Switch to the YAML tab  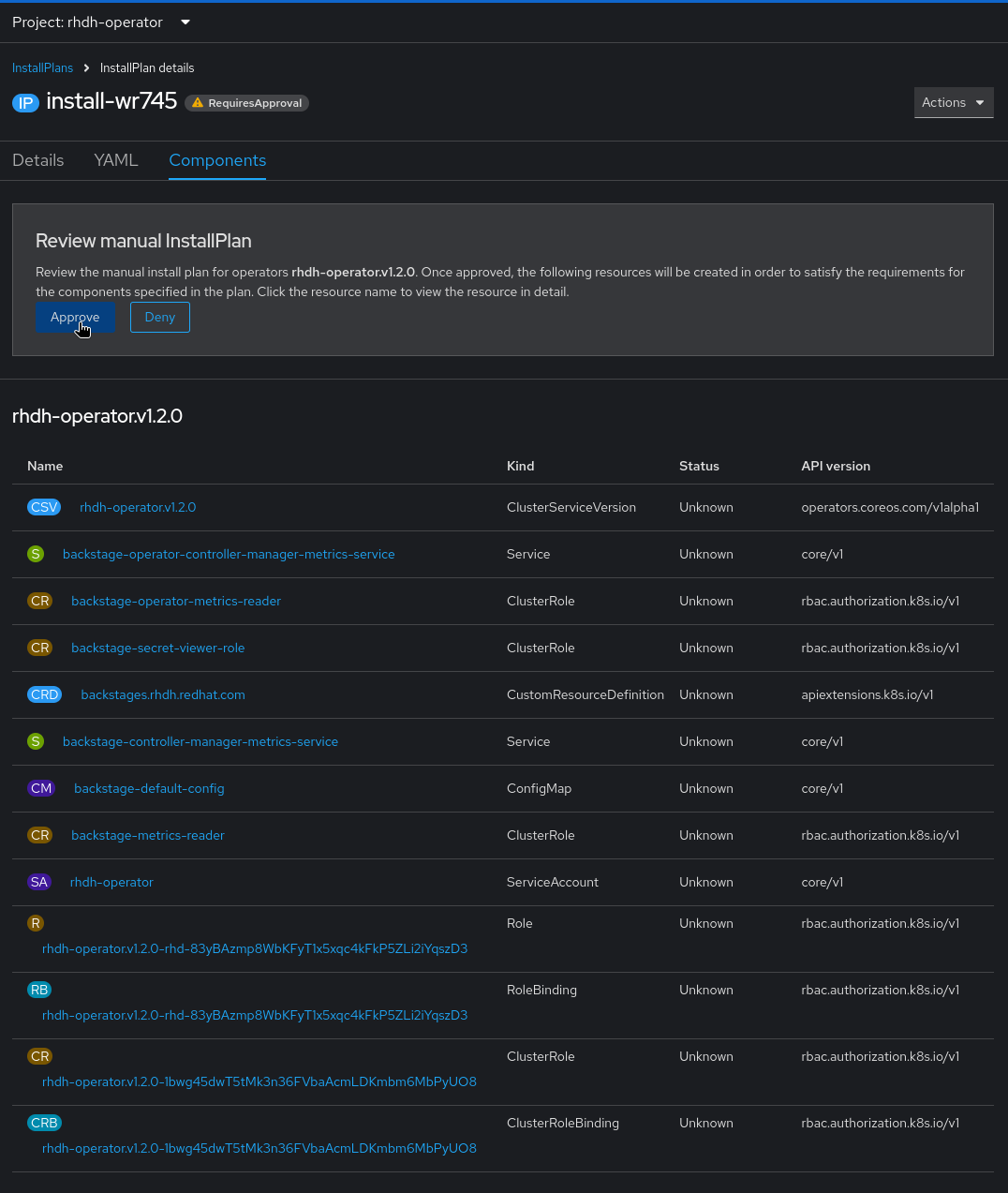116,160
